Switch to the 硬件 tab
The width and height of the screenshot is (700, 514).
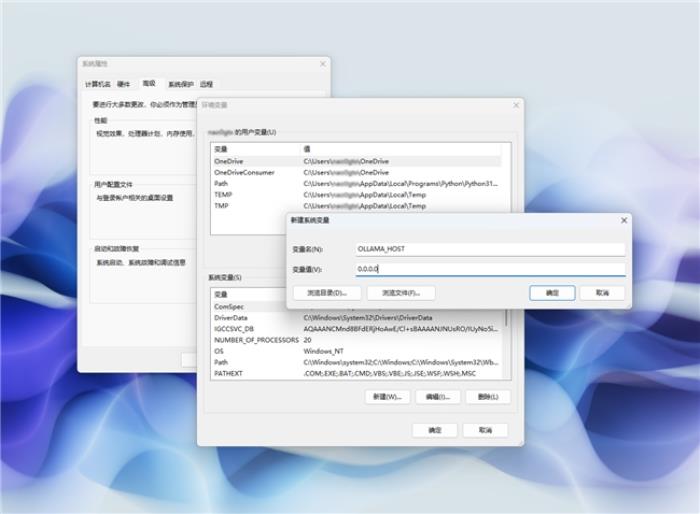(123, 84)
